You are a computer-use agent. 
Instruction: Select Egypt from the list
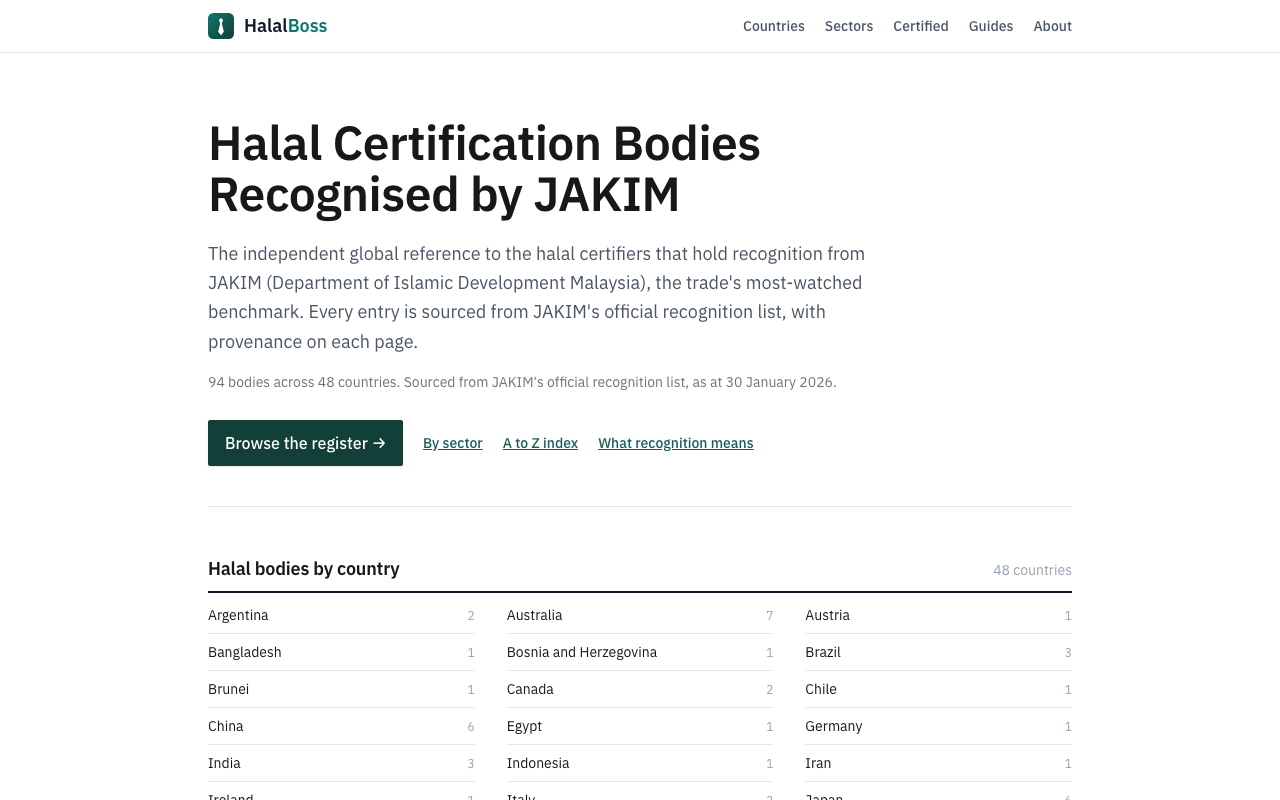[x=640, y=726]
